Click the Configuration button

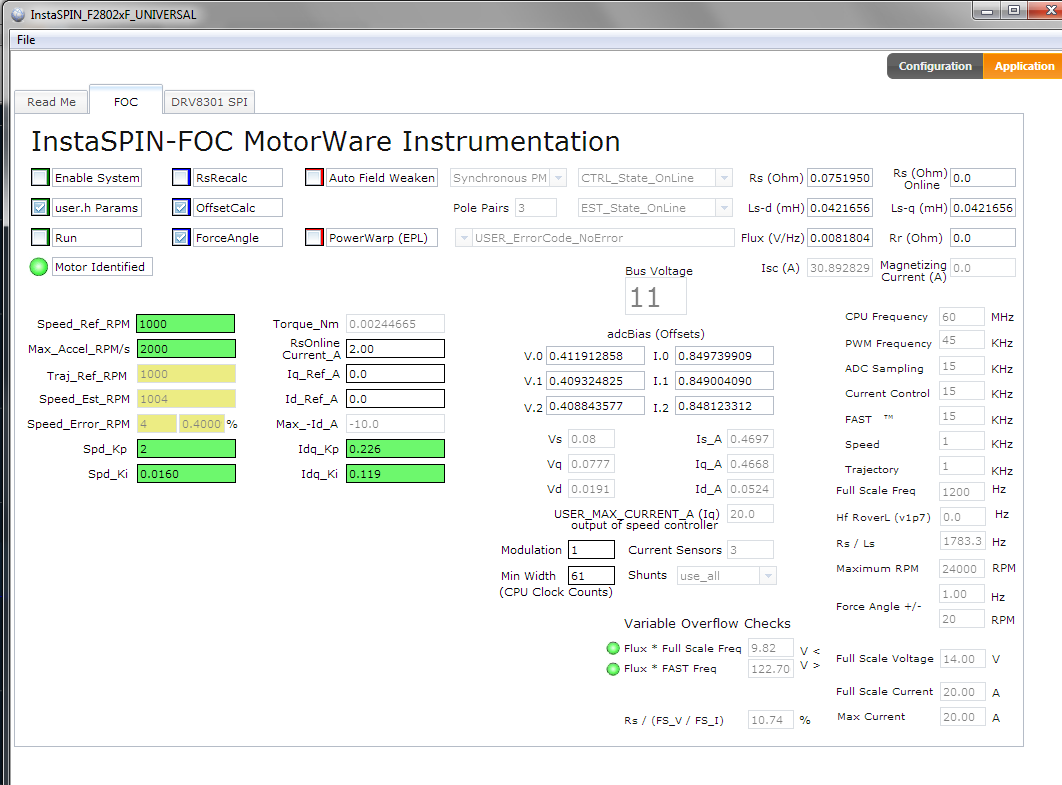tap(935, 66)
